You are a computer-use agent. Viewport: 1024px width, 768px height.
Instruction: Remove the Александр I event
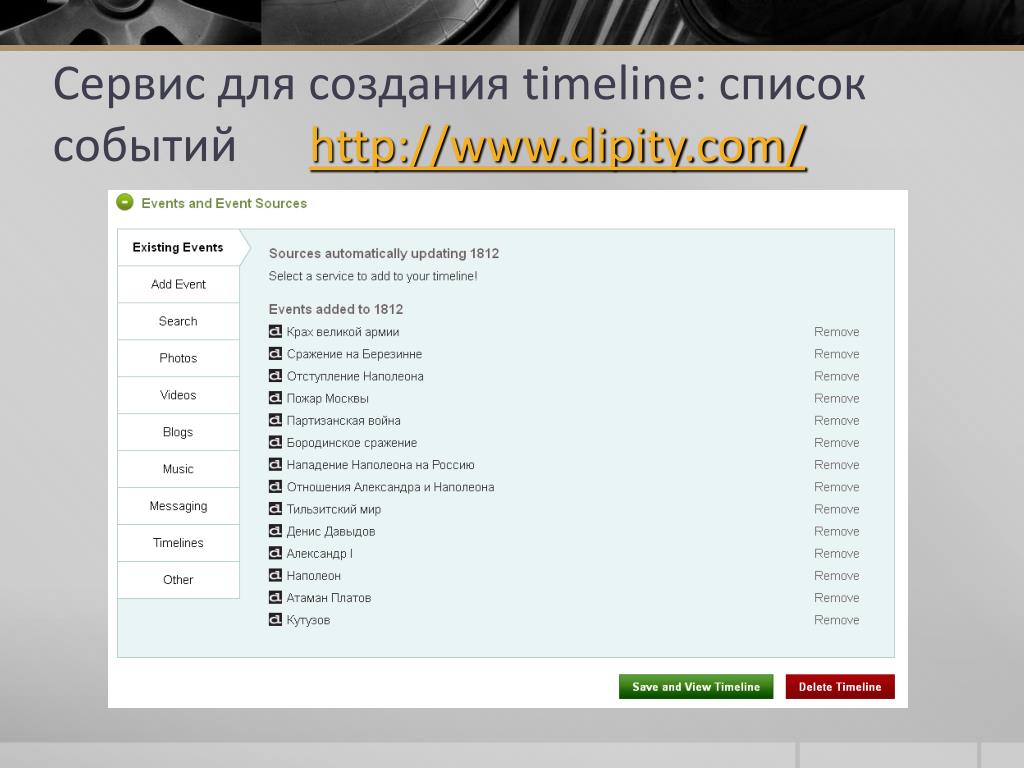coord(837,554)
